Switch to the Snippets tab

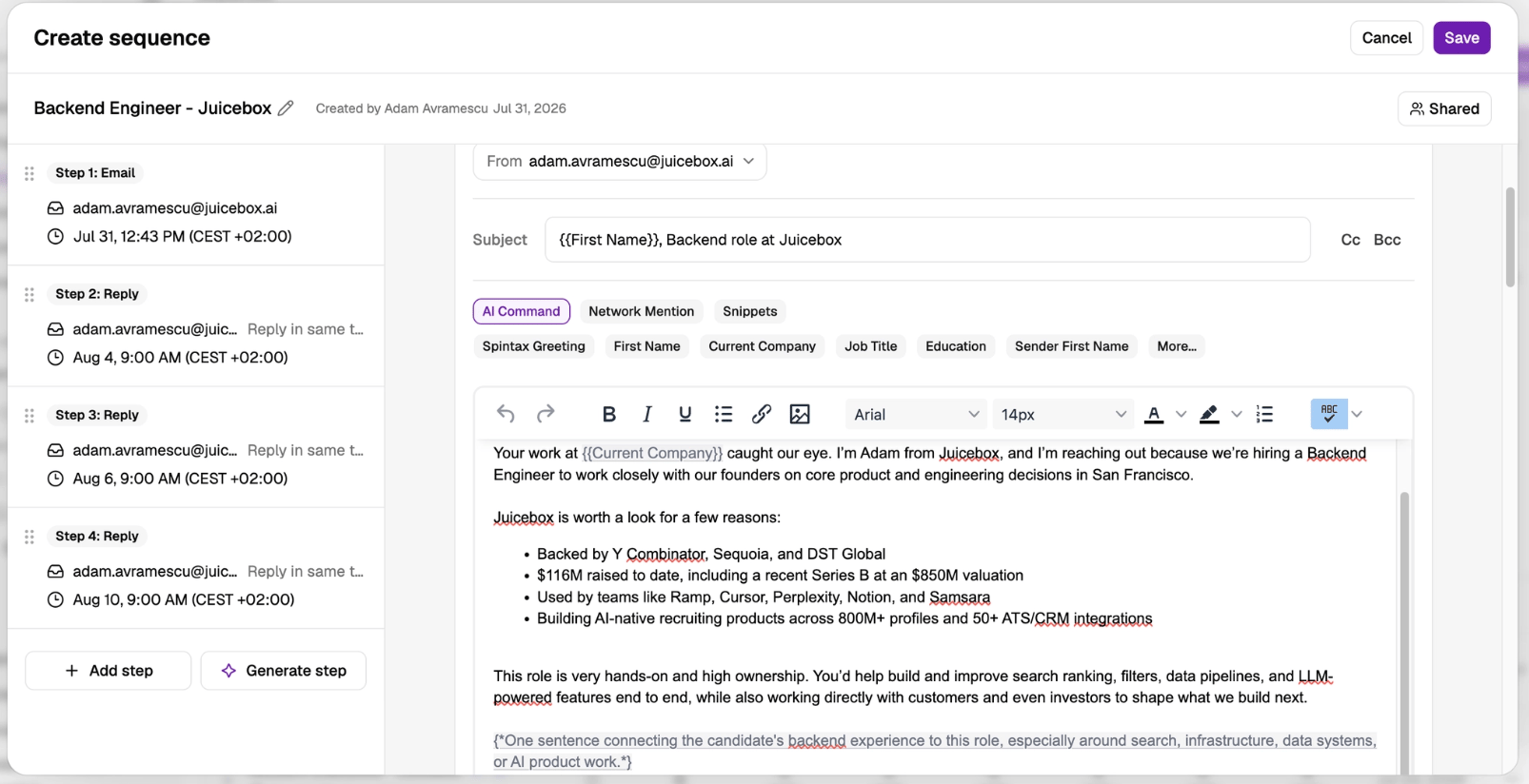coord(750,311)
